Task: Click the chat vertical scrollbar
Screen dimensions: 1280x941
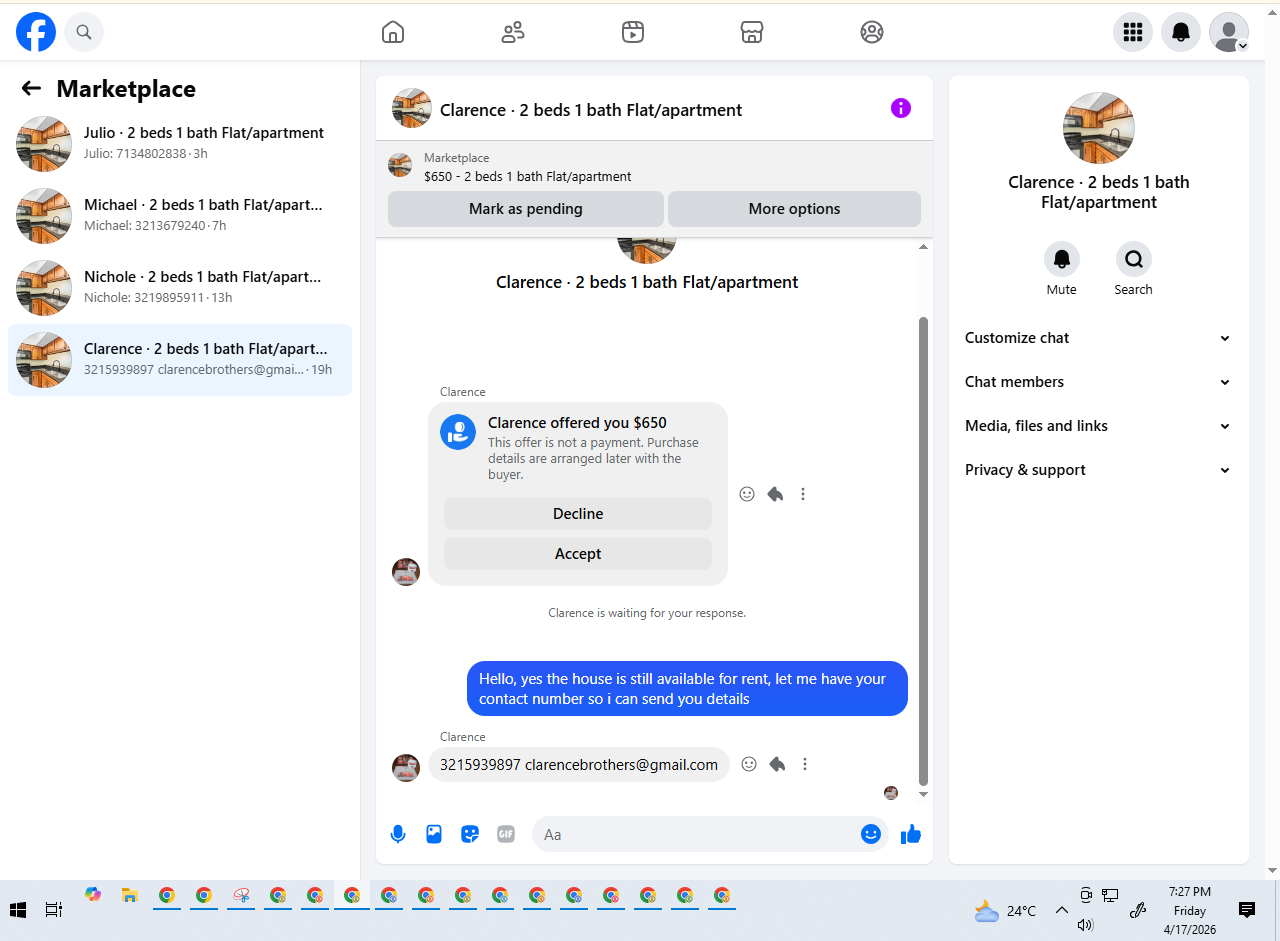Action: pos(923,550)
